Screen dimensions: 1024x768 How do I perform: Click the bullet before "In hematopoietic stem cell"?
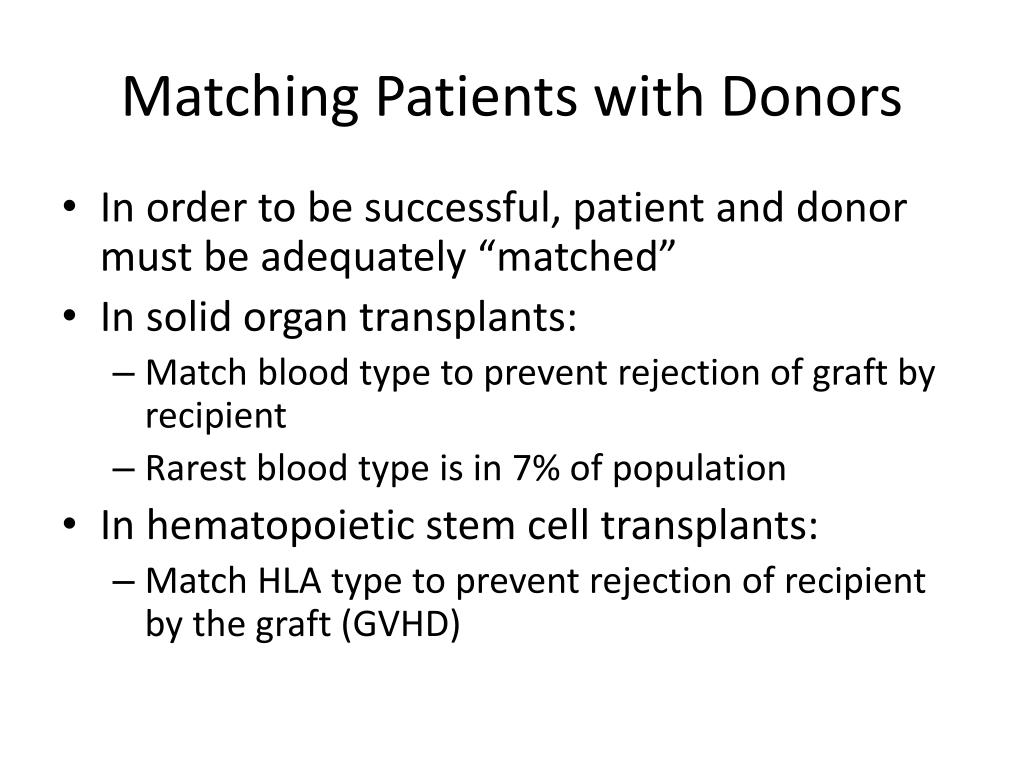70,526
